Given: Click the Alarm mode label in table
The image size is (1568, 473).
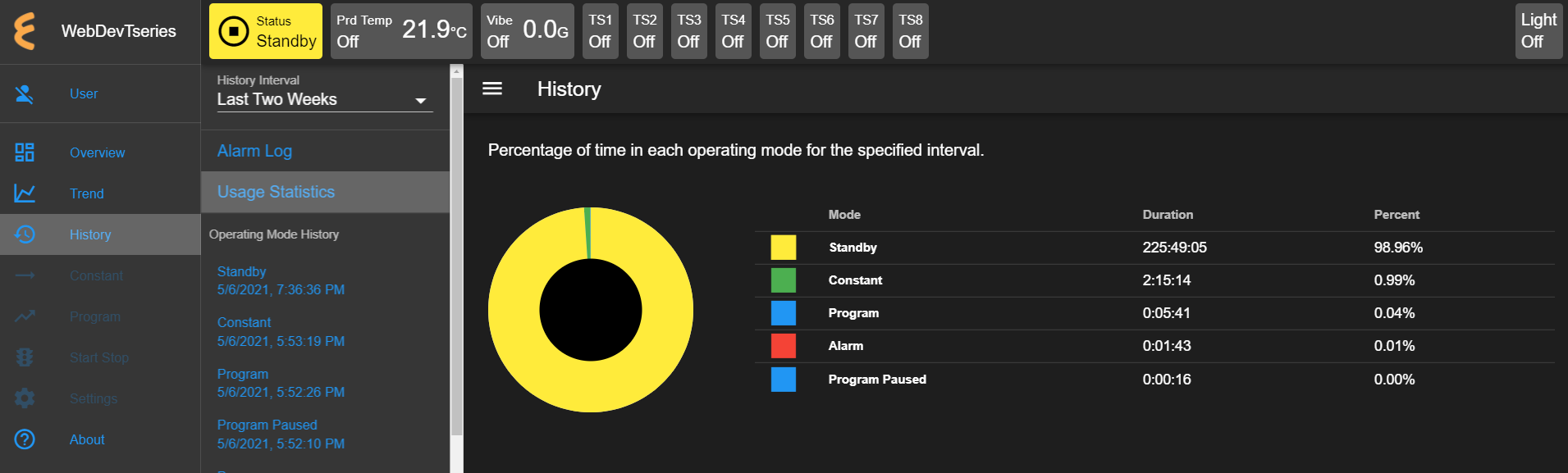Looking at the screenshot, I should (846, 346).
